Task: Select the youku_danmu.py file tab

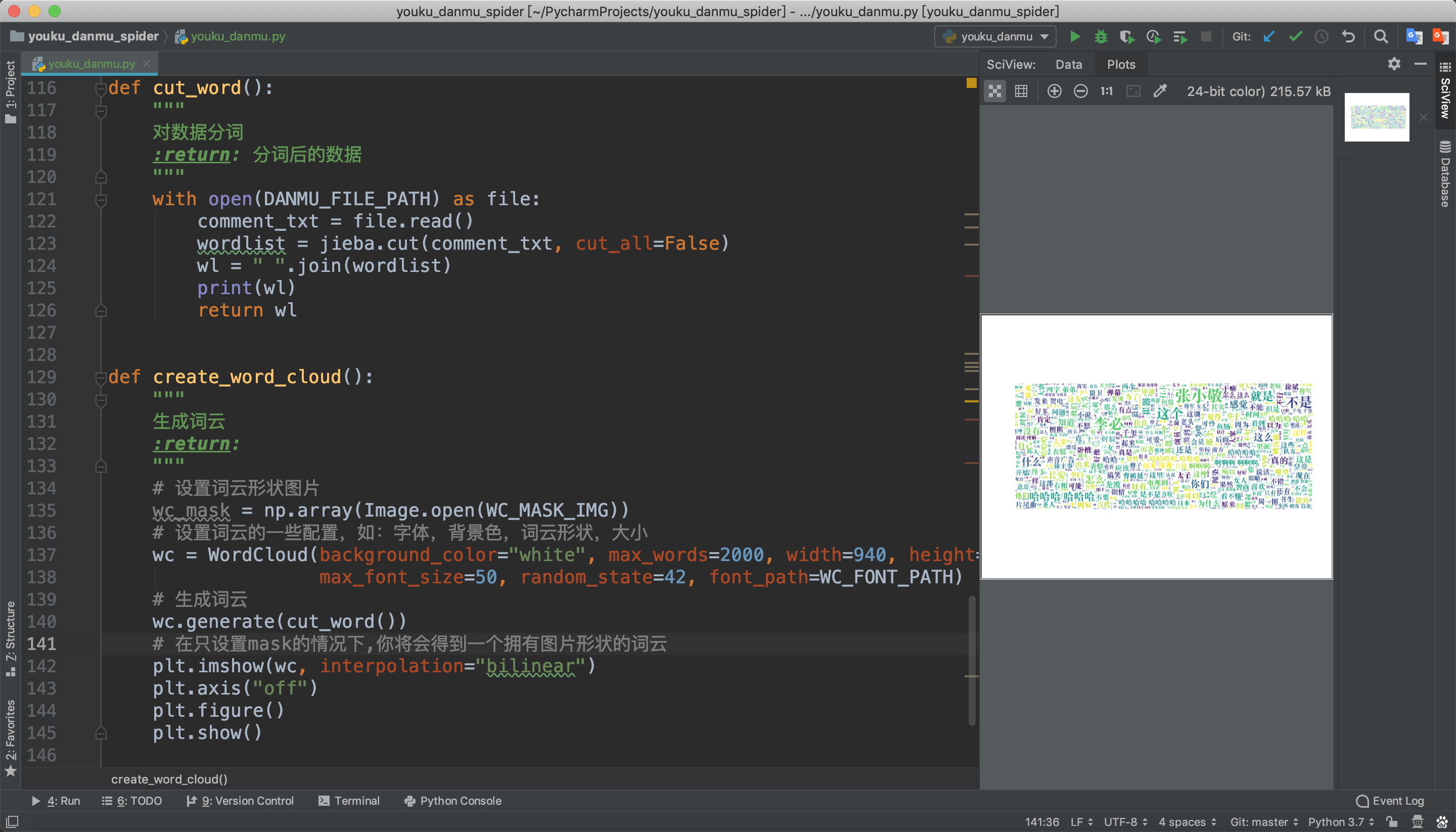Action: [89, 63]
